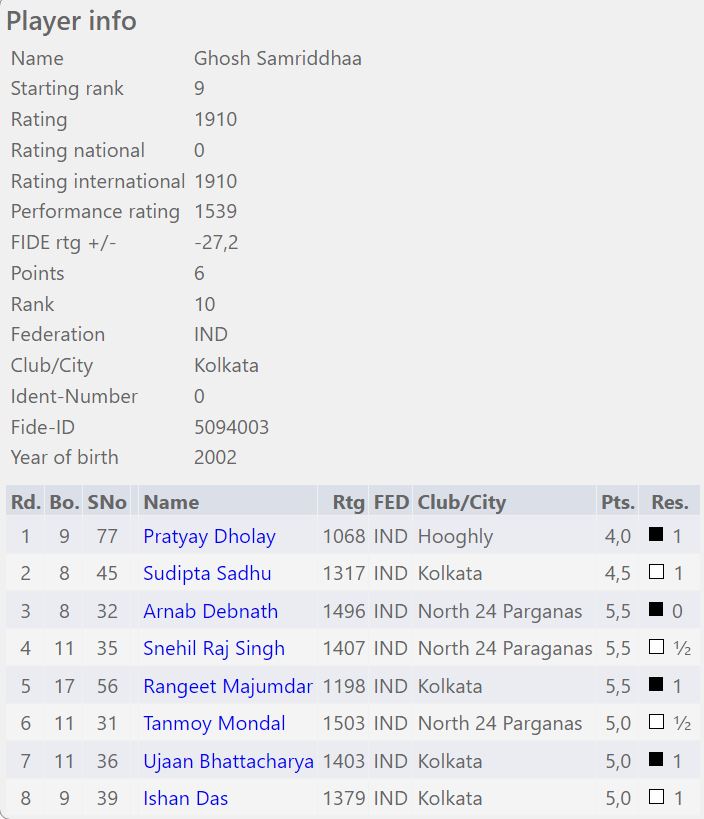
Task: Select the Rangeet Majumdar link
Action: pos(228,686)
